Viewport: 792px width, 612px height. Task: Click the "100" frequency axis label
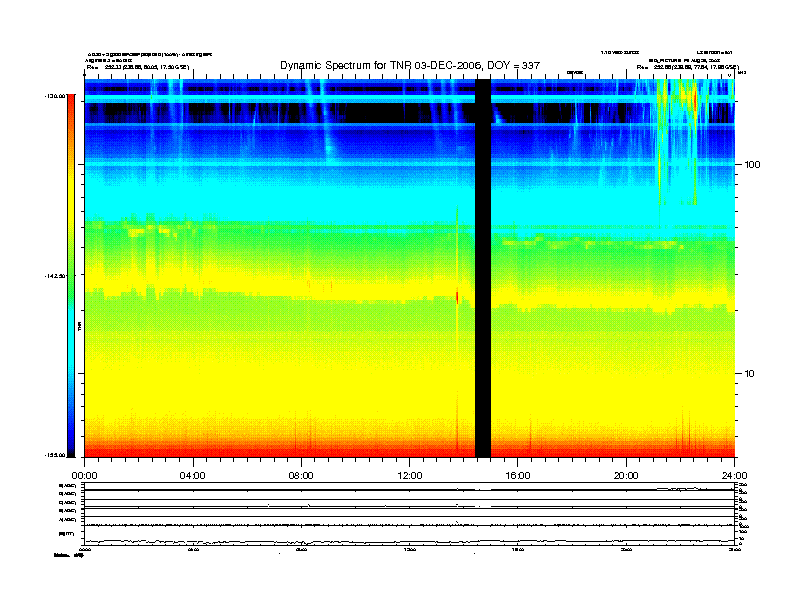[752, 165]
